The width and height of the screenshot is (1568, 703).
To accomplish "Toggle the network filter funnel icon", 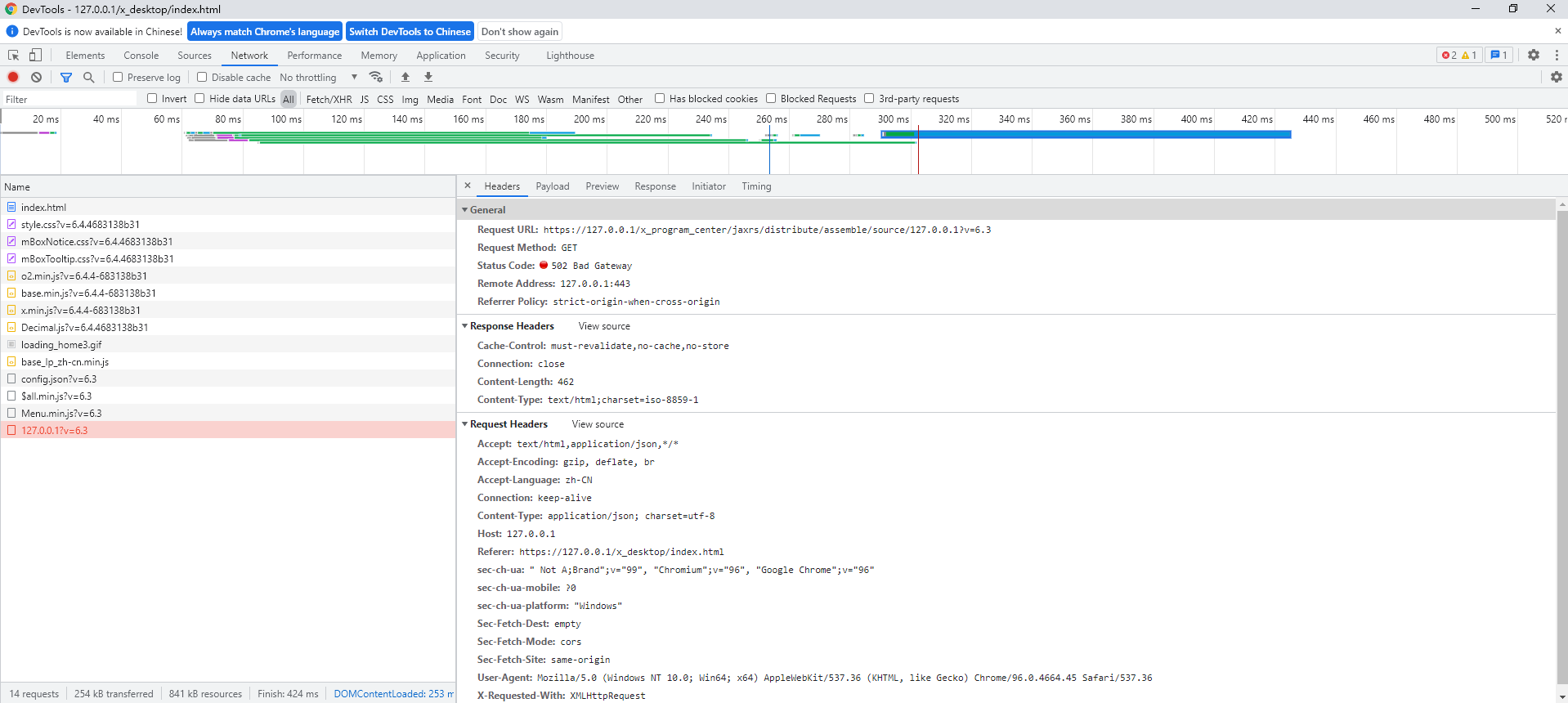I will point(66,77).
